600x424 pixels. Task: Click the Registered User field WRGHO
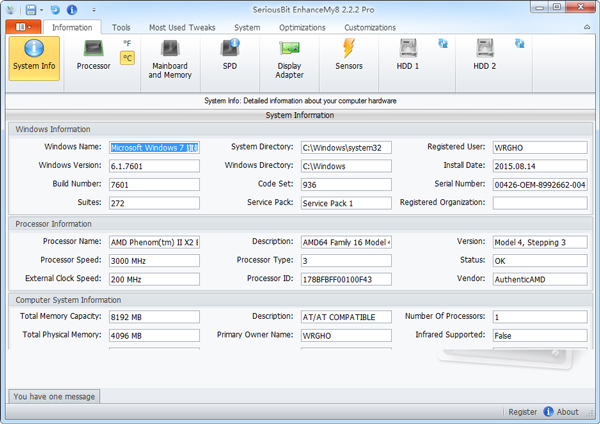pos(540,148)
